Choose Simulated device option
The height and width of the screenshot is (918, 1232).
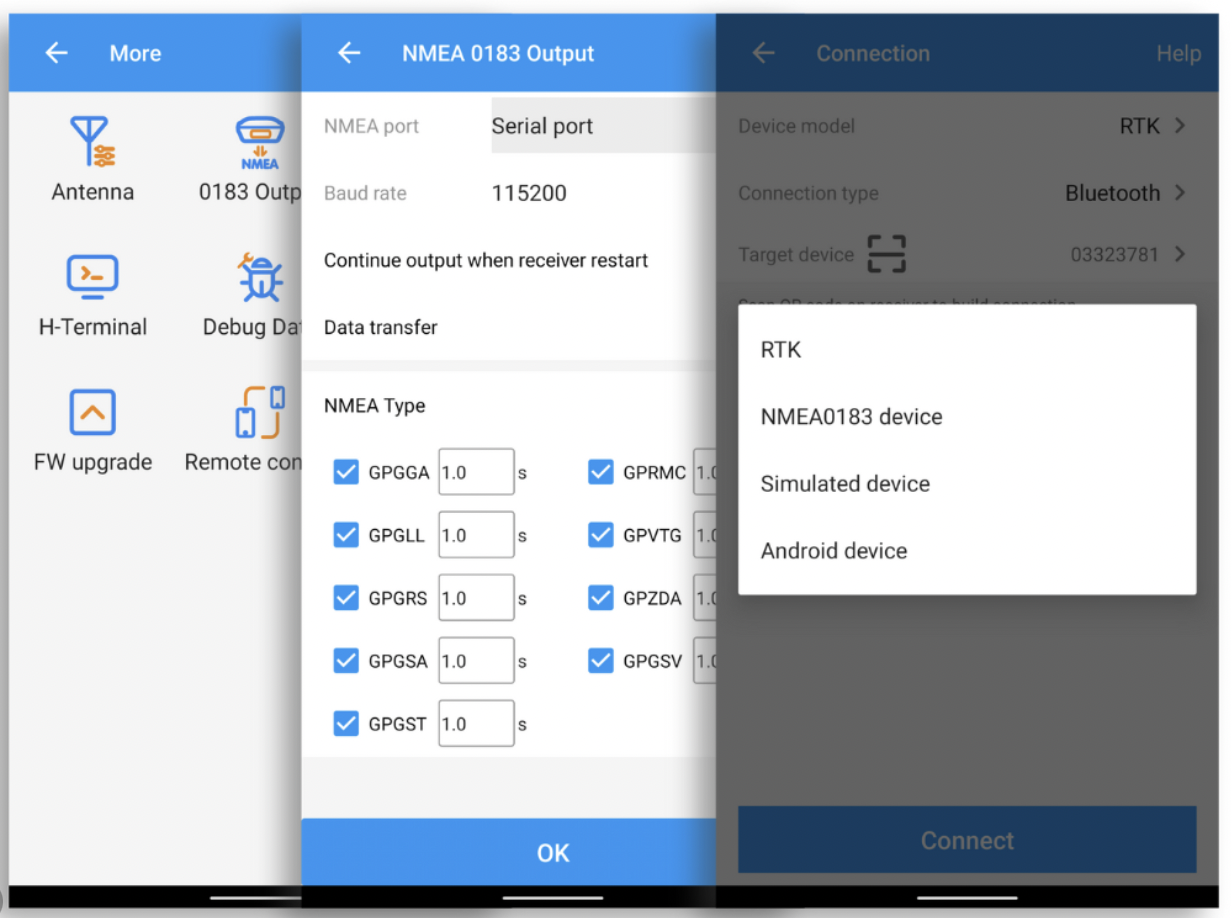point(845,484)
